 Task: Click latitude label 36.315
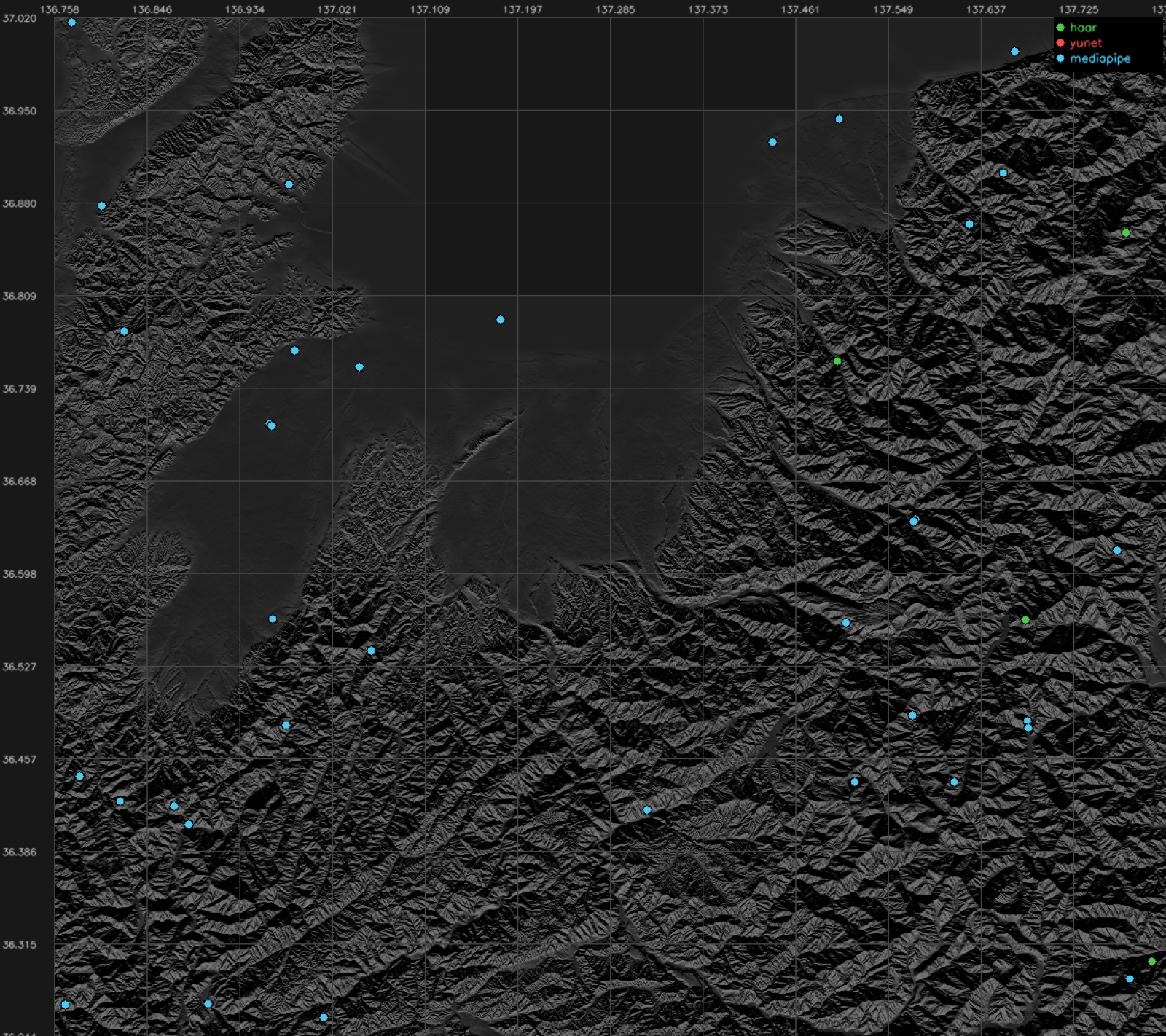[19, 944]
